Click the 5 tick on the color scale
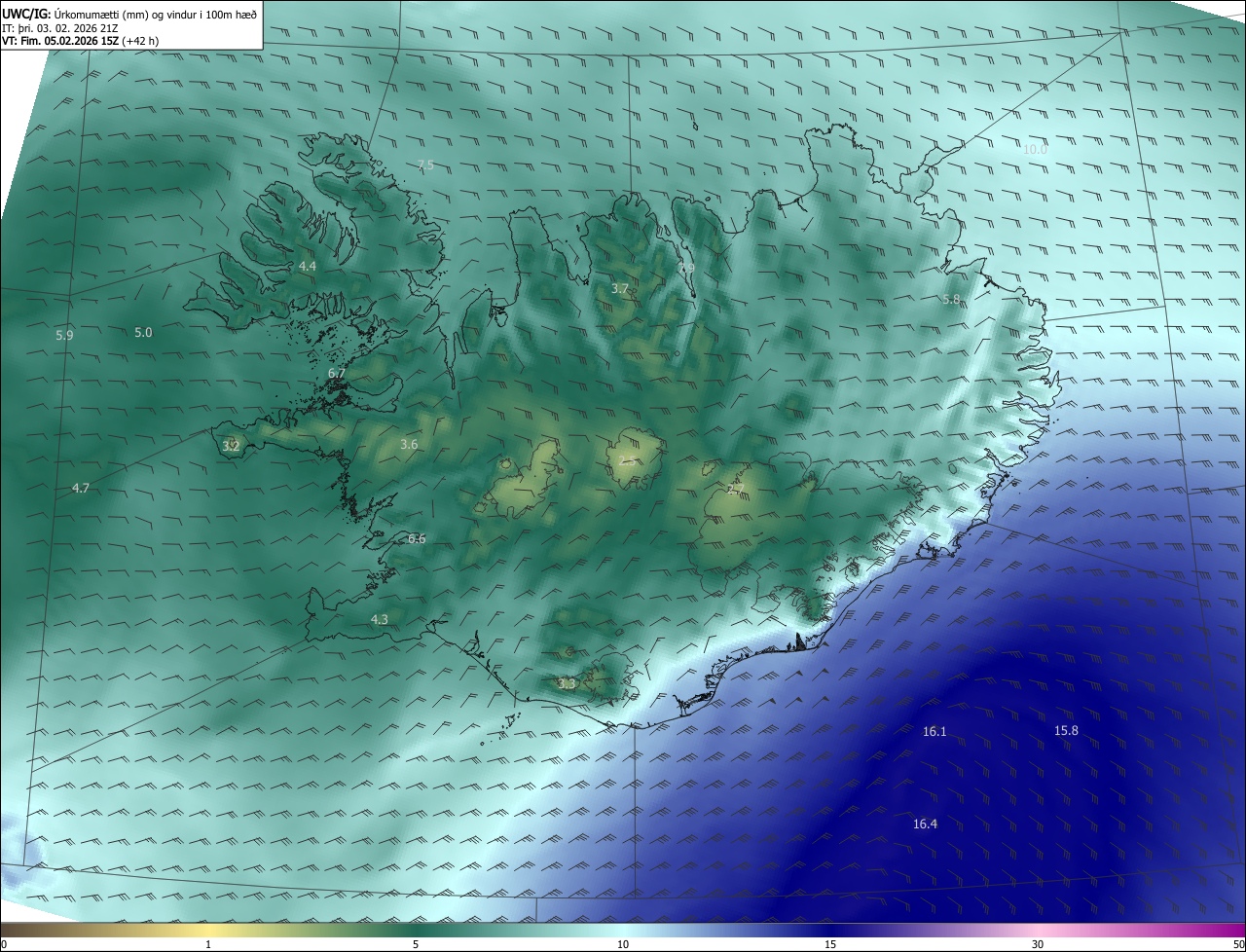1246x952 pixels. [416, 944]
